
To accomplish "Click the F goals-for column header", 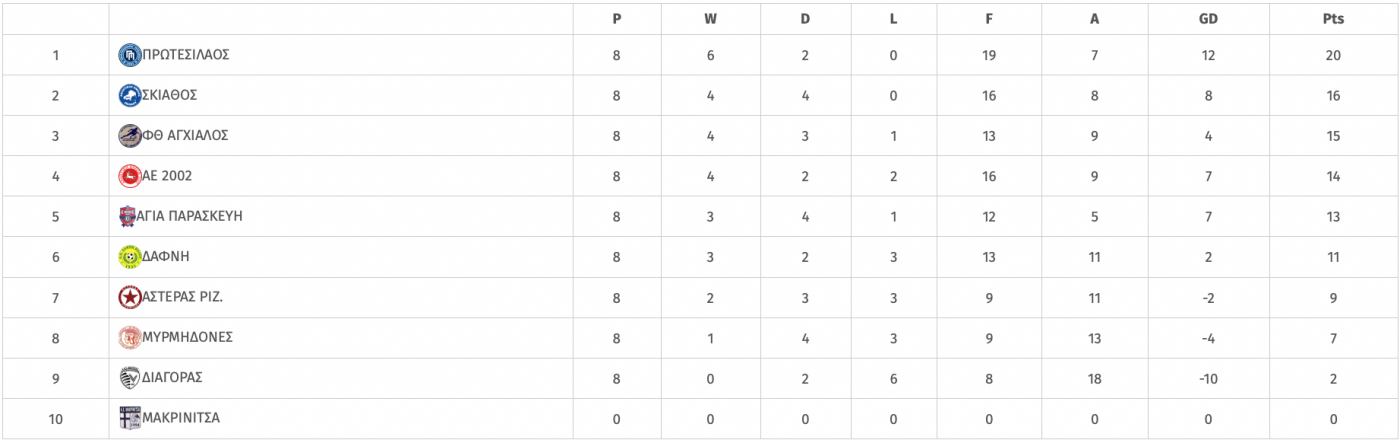I will [987, 19].
